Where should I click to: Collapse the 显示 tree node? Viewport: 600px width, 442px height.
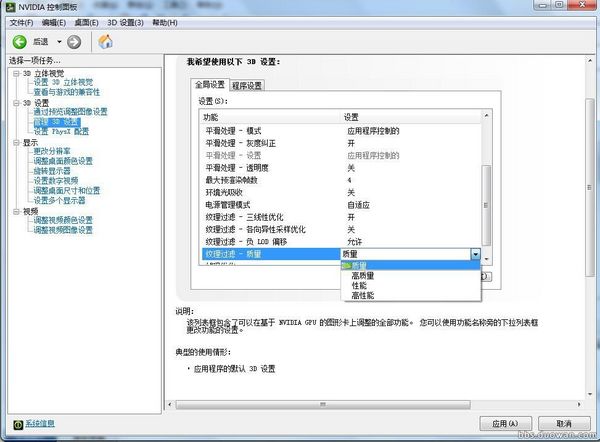(x=16, y=143)
